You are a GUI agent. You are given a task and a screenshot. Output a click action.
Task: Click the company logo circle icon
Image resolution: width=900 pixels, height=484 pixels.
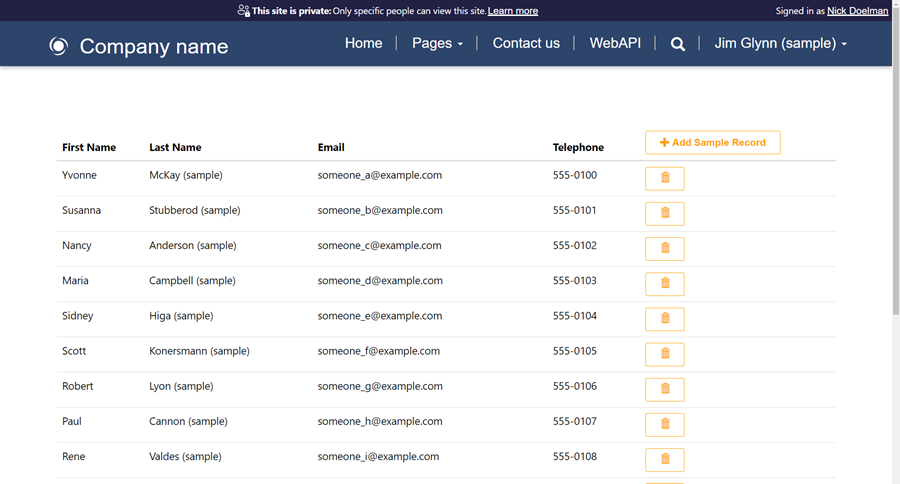[58, 46]
